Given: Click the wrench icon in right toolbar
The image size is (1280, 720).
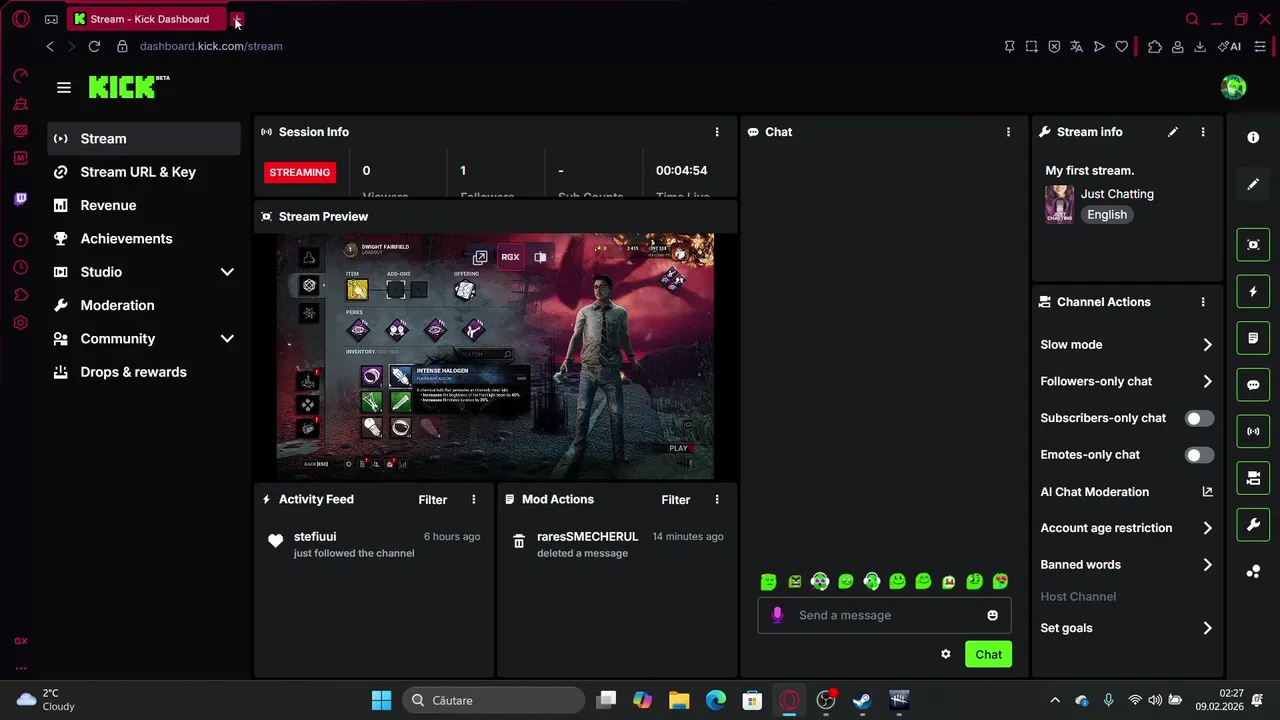Looking at the screenshot, I should pyautogui.click(x=1253, y=525).
